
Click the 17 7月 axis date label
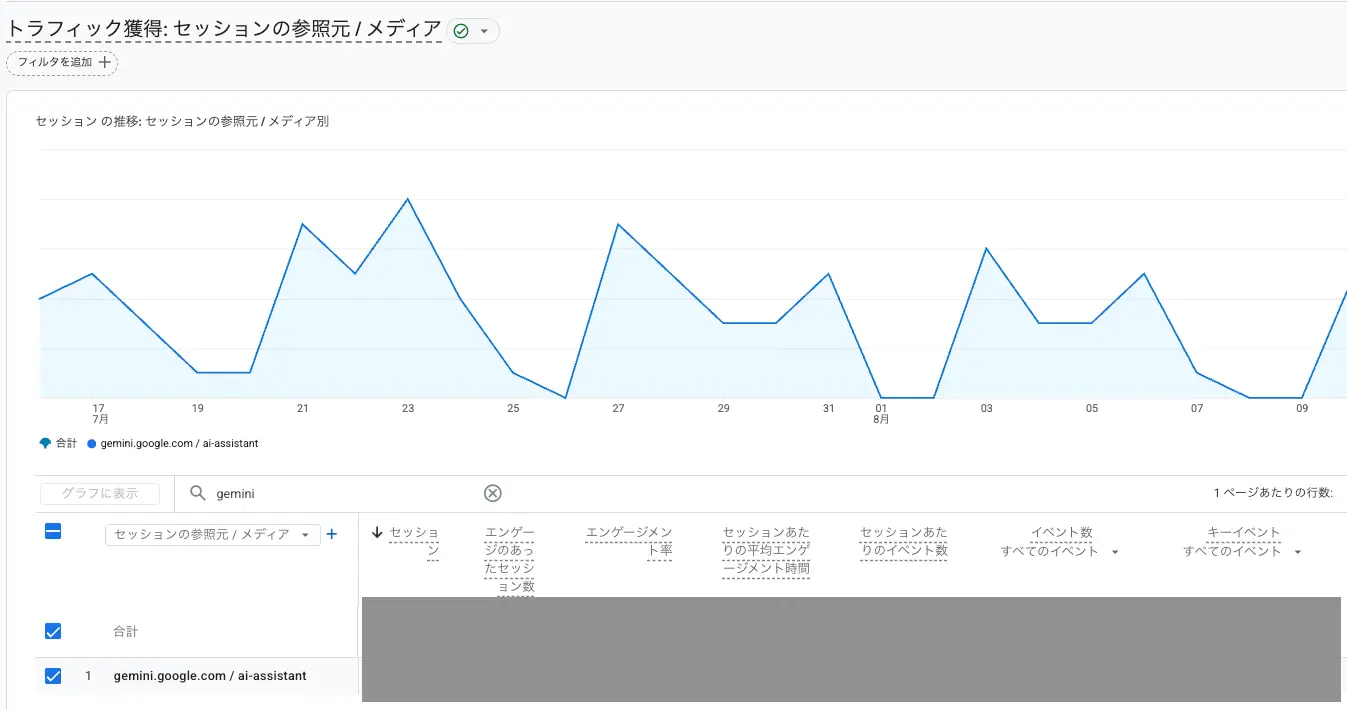coord(99,413)
